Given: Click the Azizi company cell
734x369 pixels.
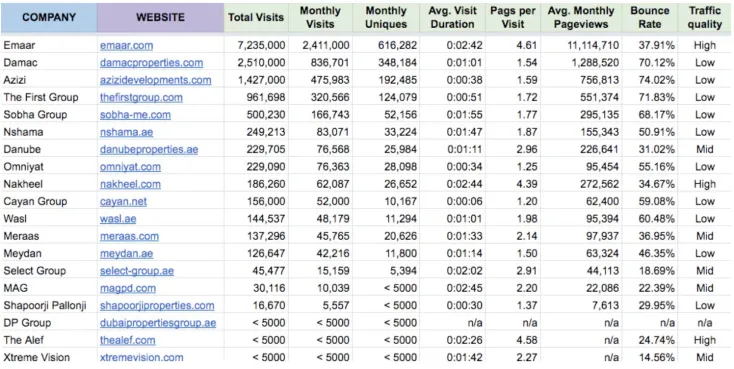Looking at the screenshot, I should click(49, 80).
